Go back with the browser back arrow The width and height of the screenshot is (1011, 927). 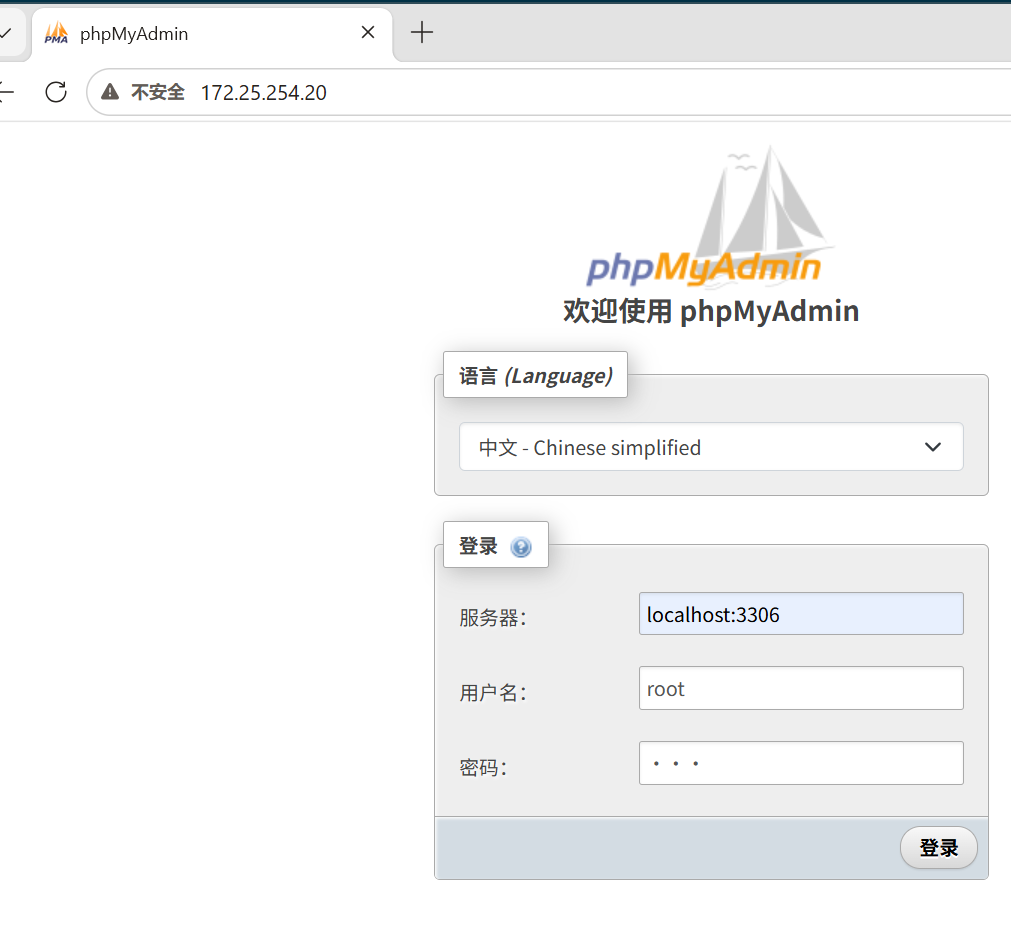pyautogui.click(x=6, y=92)
